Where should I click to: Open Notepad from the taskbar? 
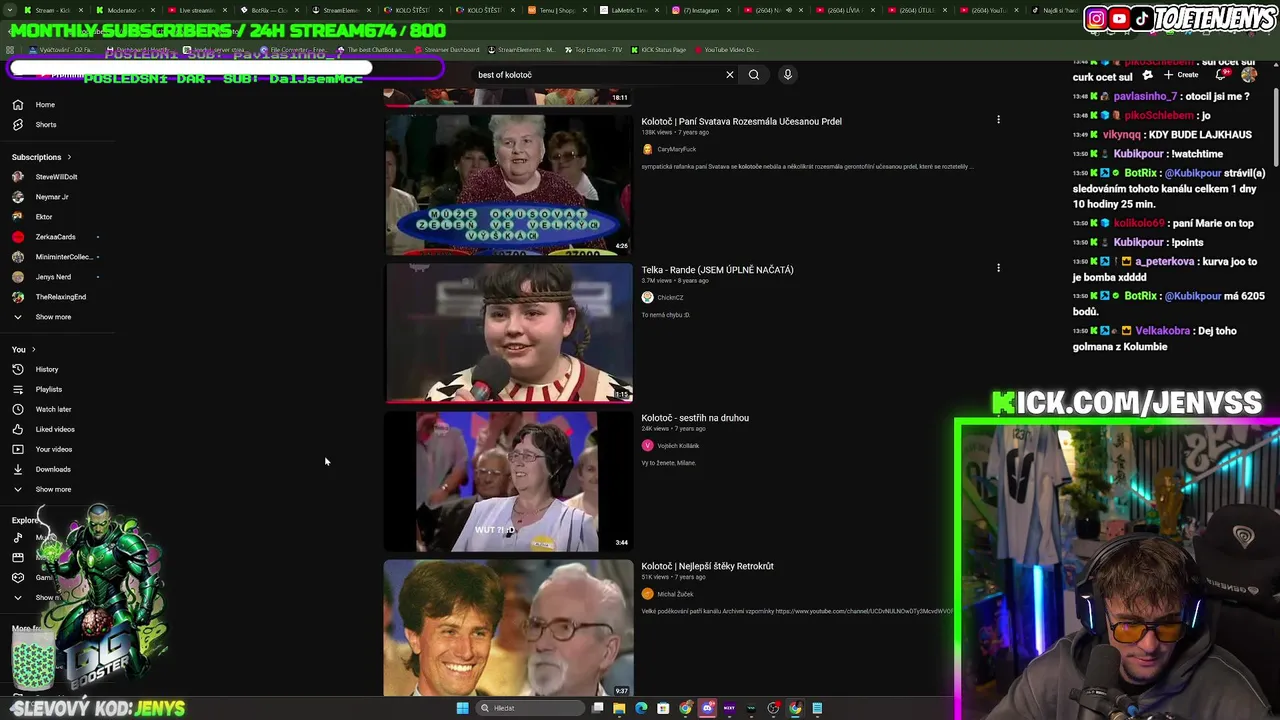coord(817,708)
